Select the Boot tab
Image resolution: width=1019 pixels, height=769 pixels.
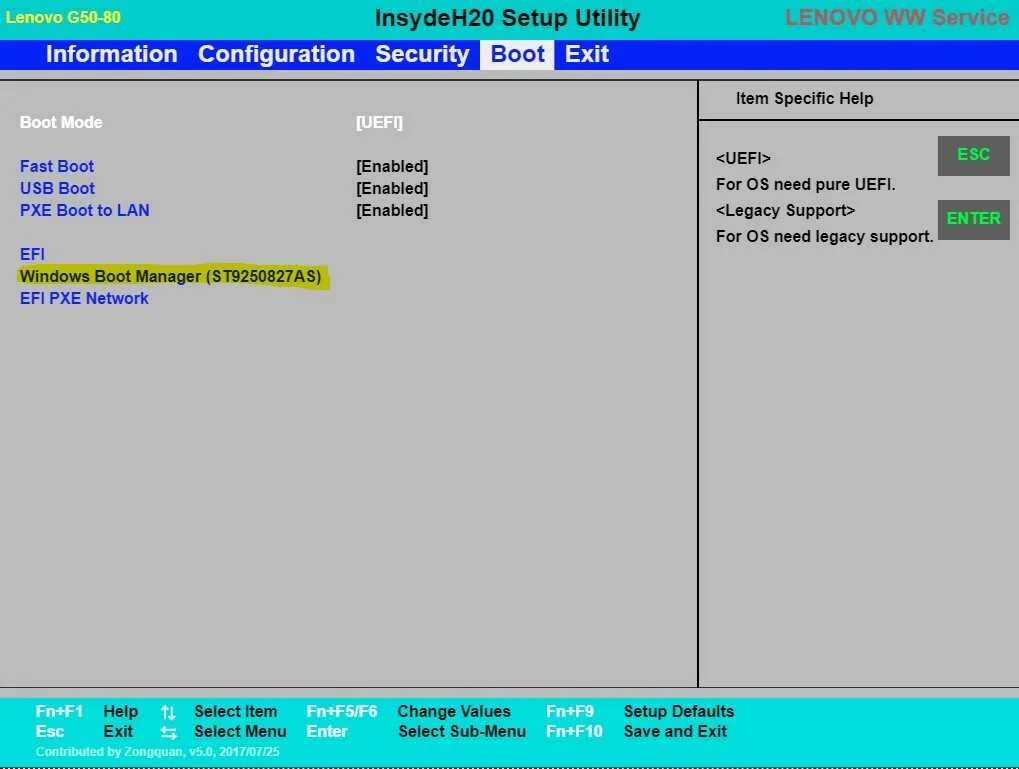pyautogui.click(x=517, y=54)
